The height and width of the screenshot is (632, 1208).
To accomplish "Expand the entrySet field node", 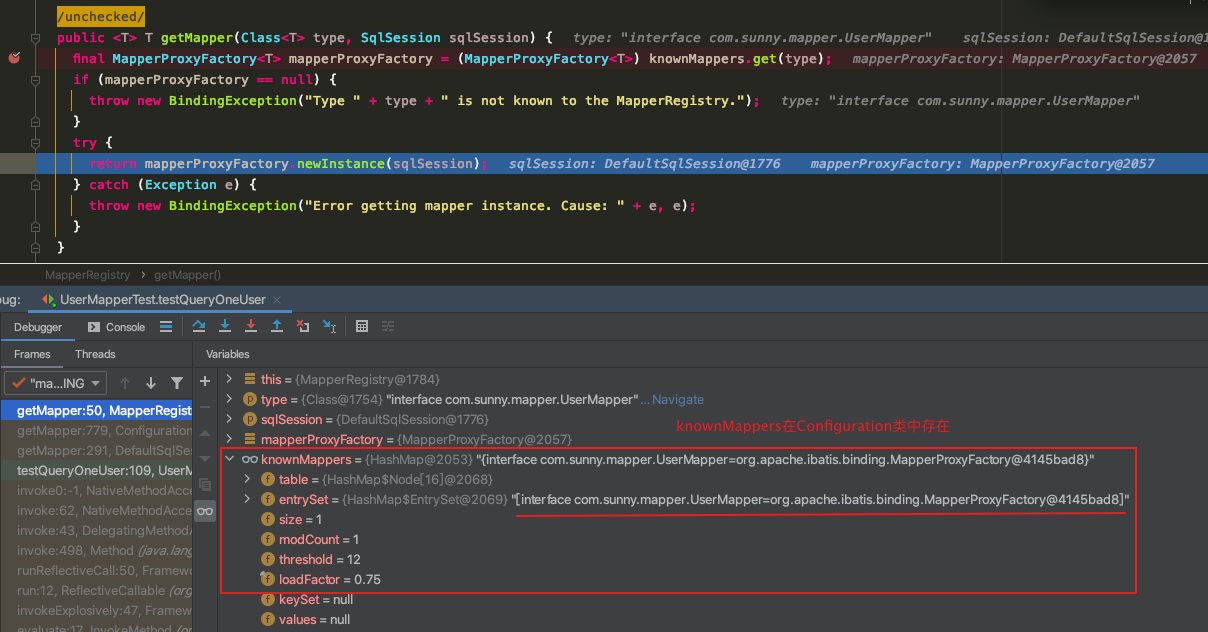I will (x=247, y=499).
